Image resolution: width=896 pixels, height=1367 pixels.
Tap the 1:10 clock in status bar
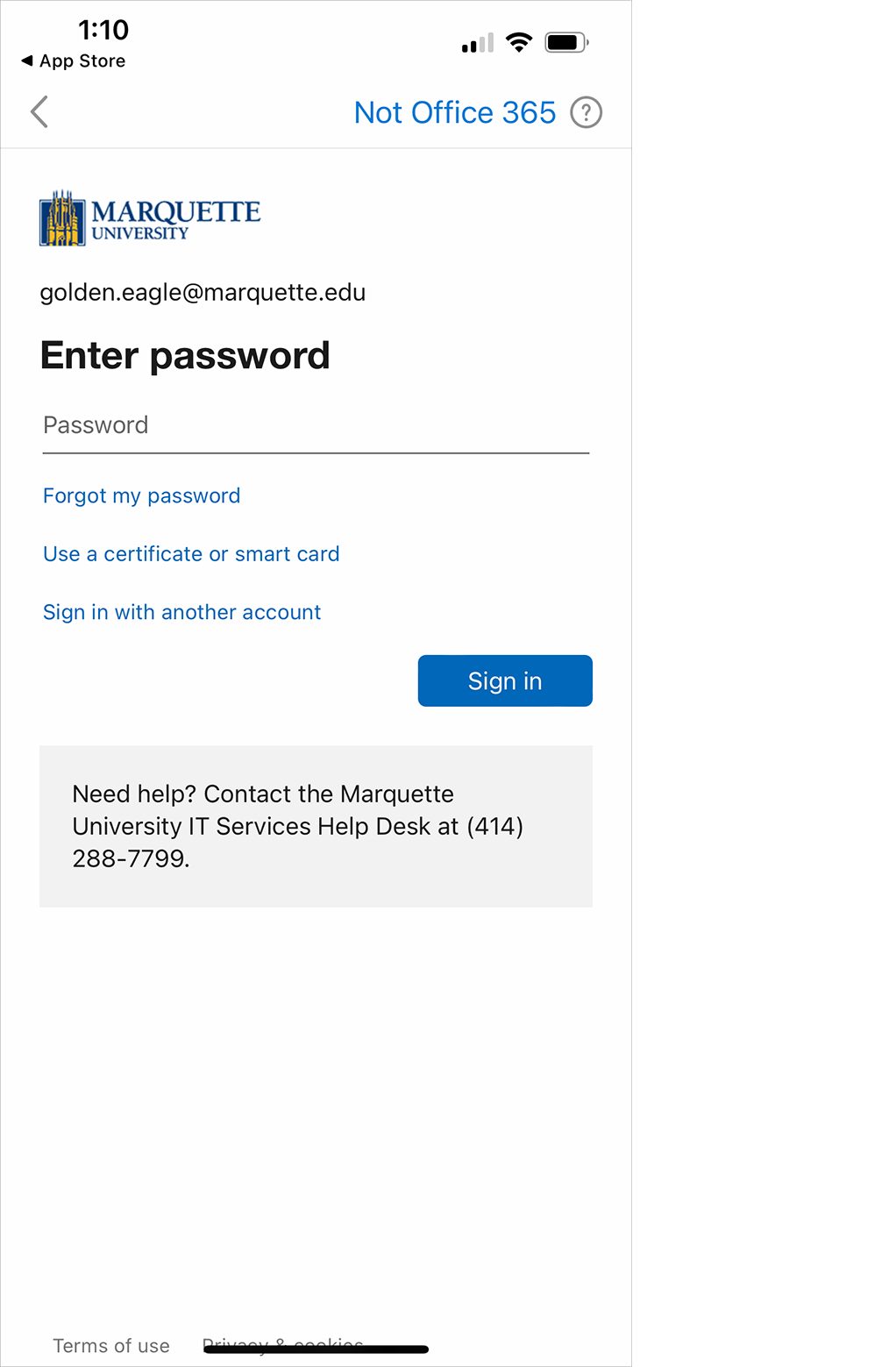103,30
